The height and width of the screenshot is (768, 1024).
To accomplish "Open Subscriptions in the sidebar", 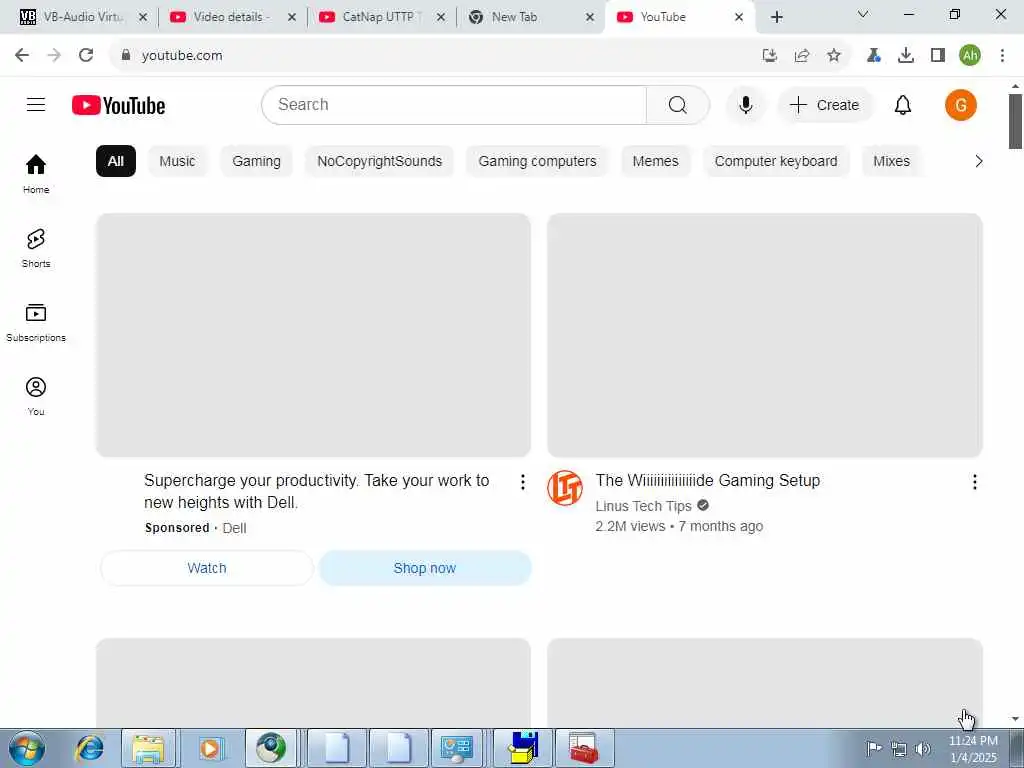I will click(36, 323).
